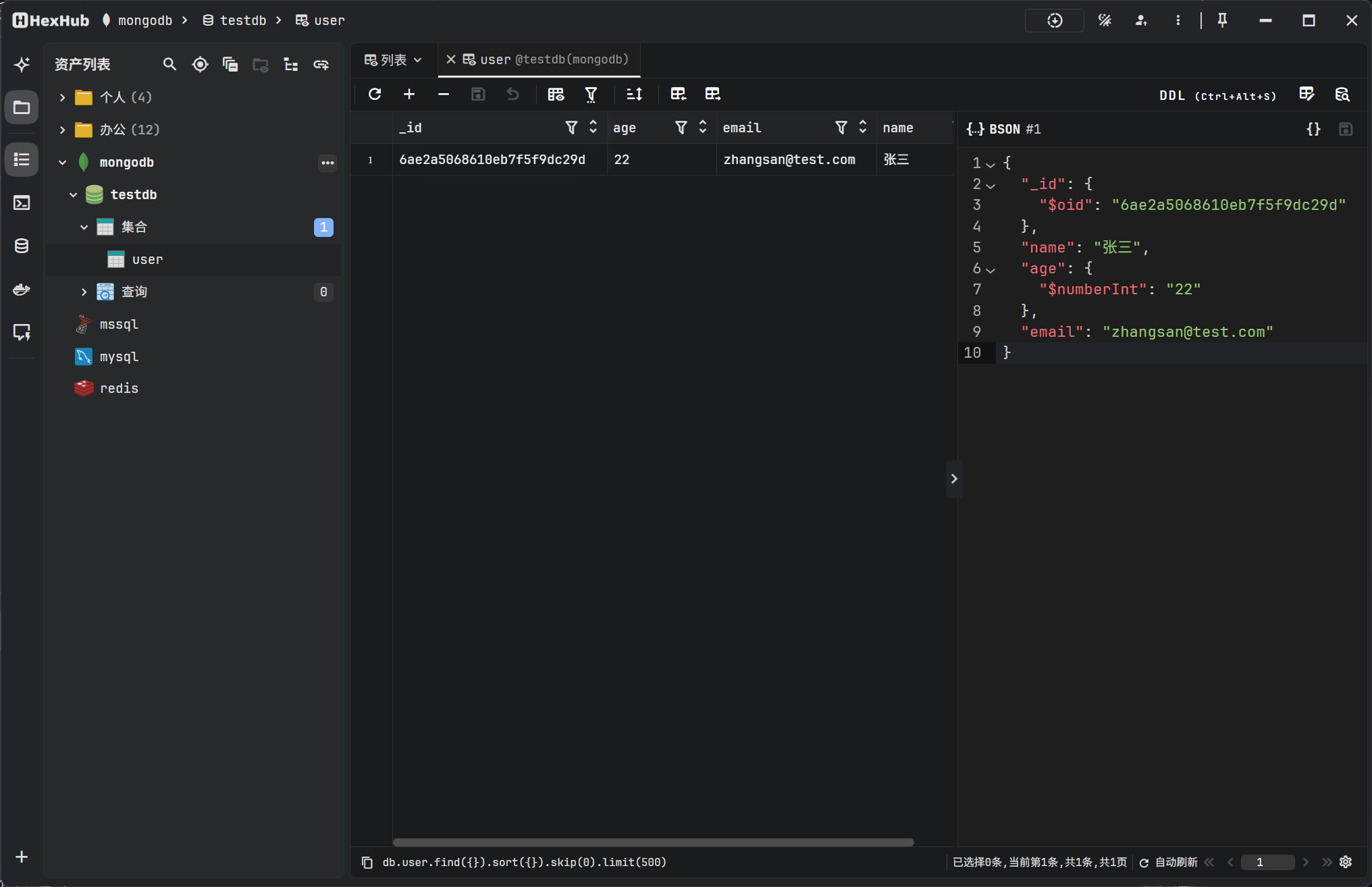
Task: Click the plus icon at sidebar bottom
Action: pyautogui.click(x=22, y=857)
